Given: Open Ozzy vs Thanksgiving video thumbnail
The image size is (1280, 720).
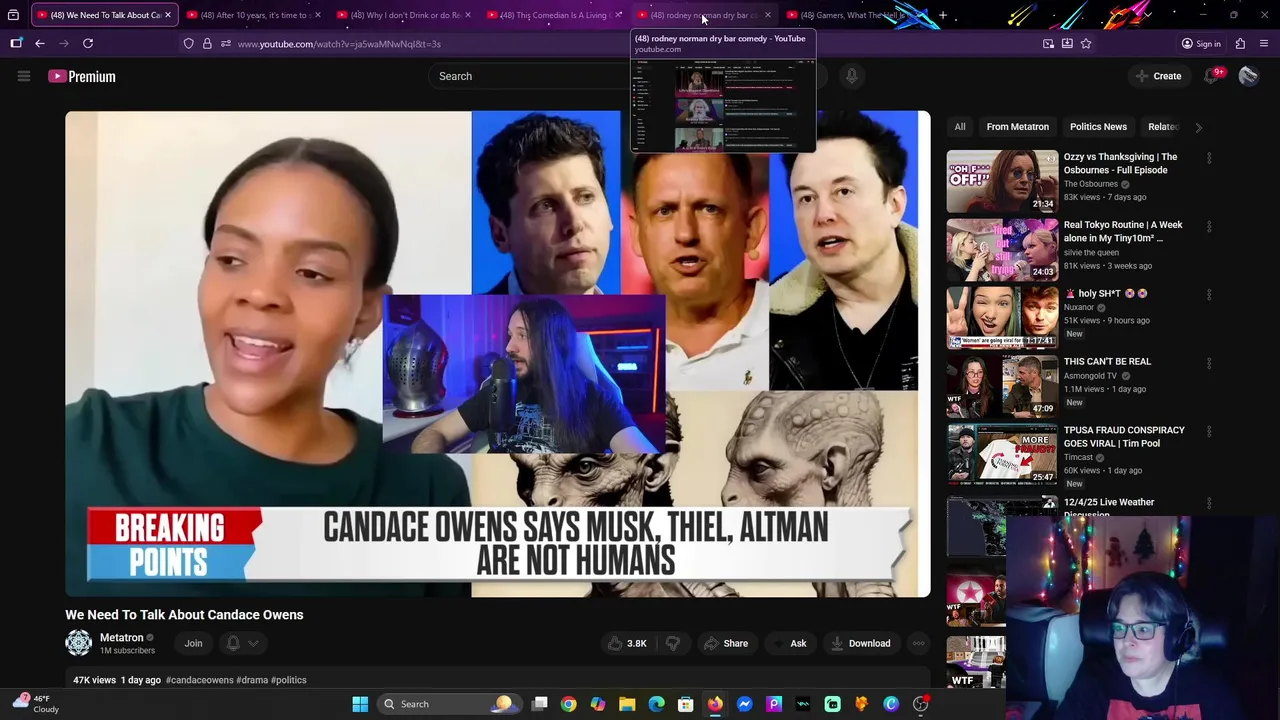Looking at the screenshot, I should click(1002, 181).
